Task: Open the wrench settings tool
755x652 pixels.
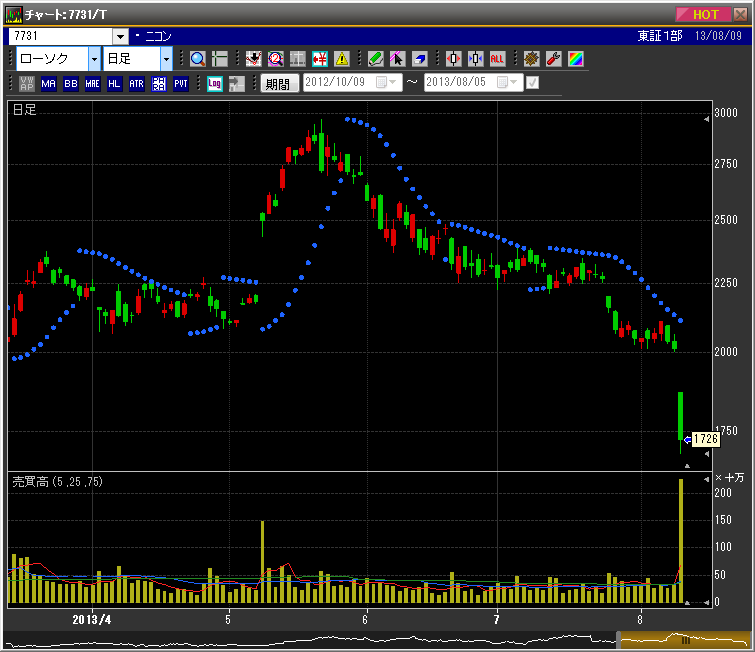Action: (x=553, y=59)
